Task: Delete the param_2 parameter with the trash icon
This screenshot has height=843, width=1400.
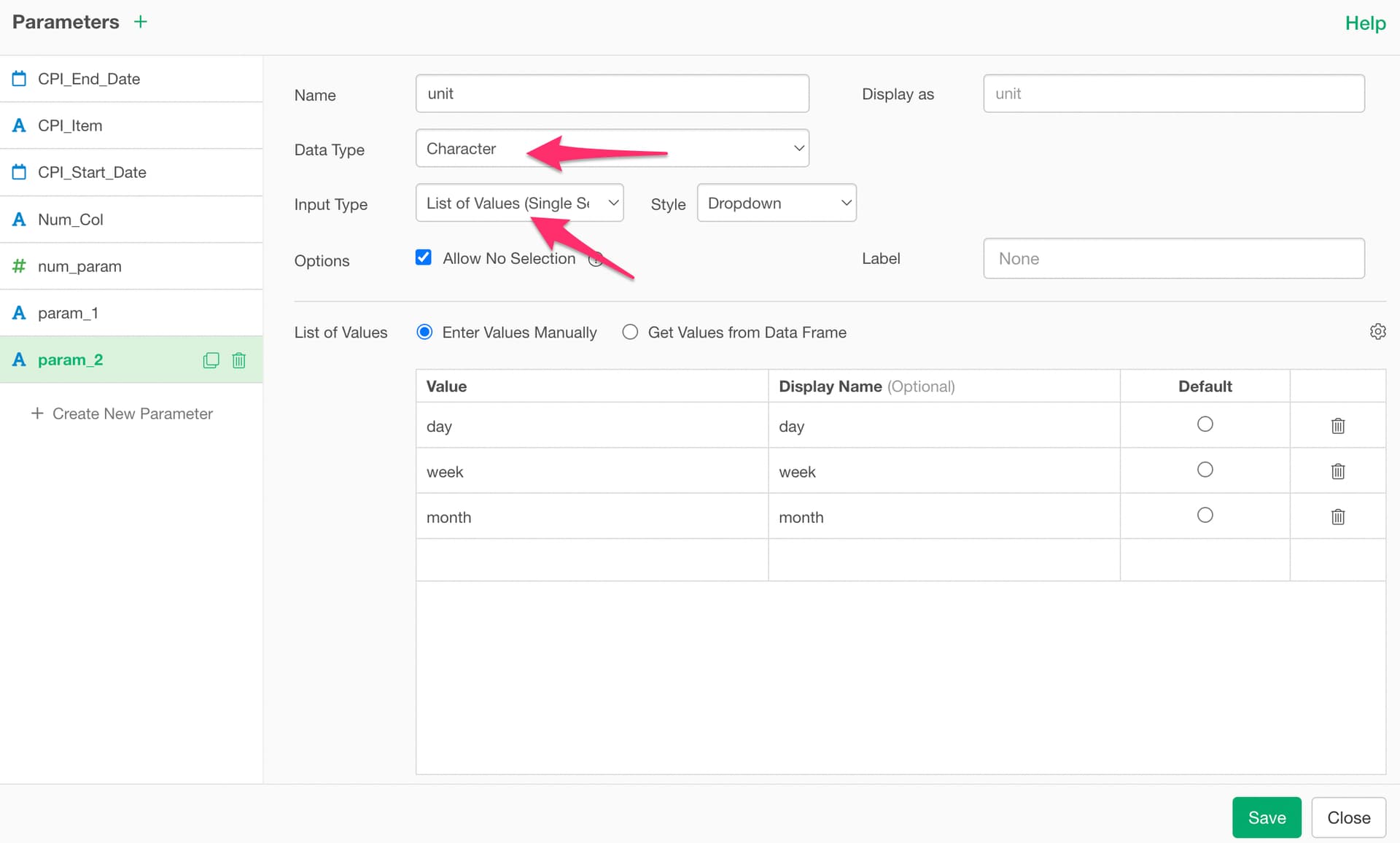Action: pos(239,360)
